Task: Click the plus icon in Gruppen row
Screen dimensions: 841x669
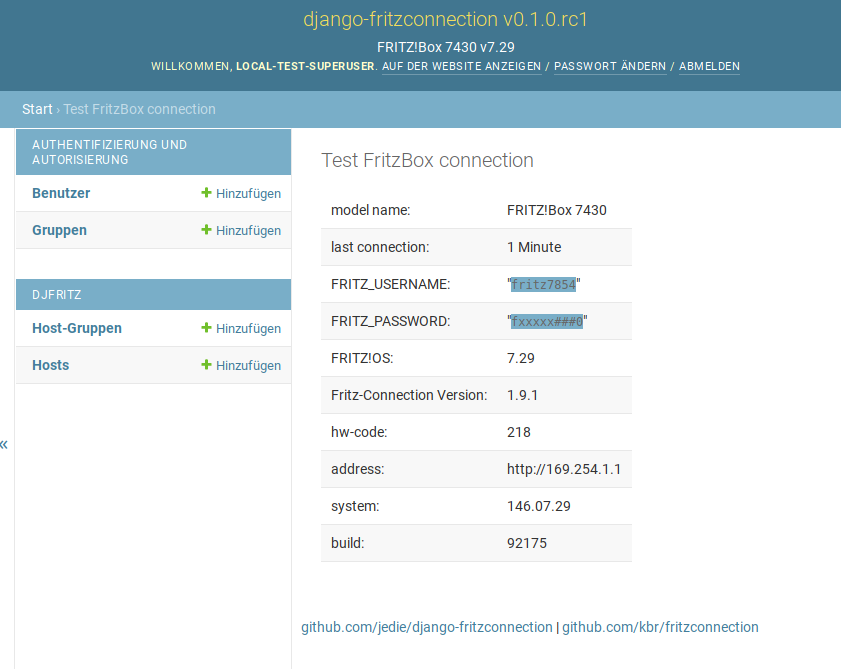Action: (x=206, y=230)
